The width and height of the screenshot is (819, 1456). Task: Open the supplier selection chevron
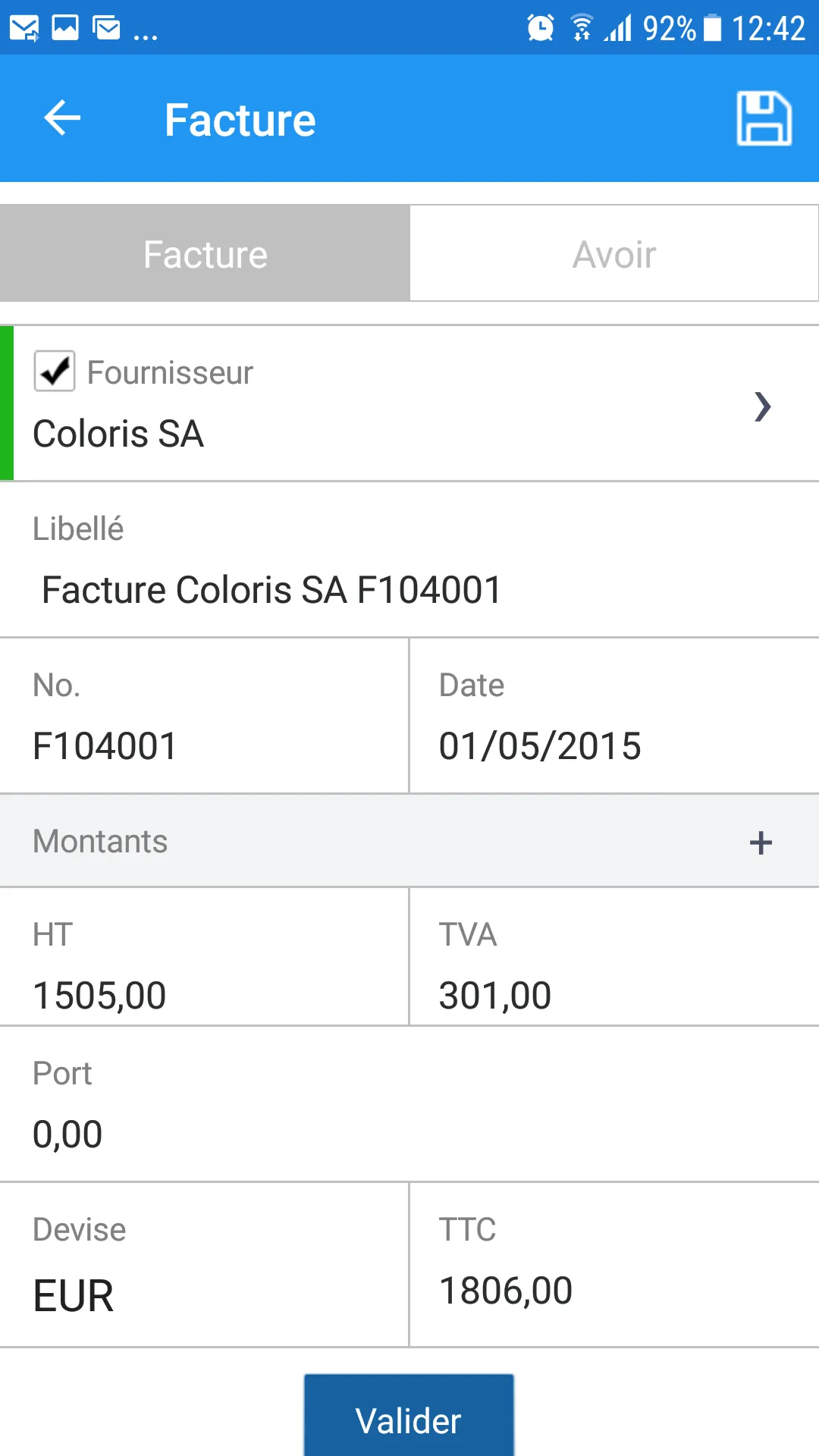coord(763,406)
